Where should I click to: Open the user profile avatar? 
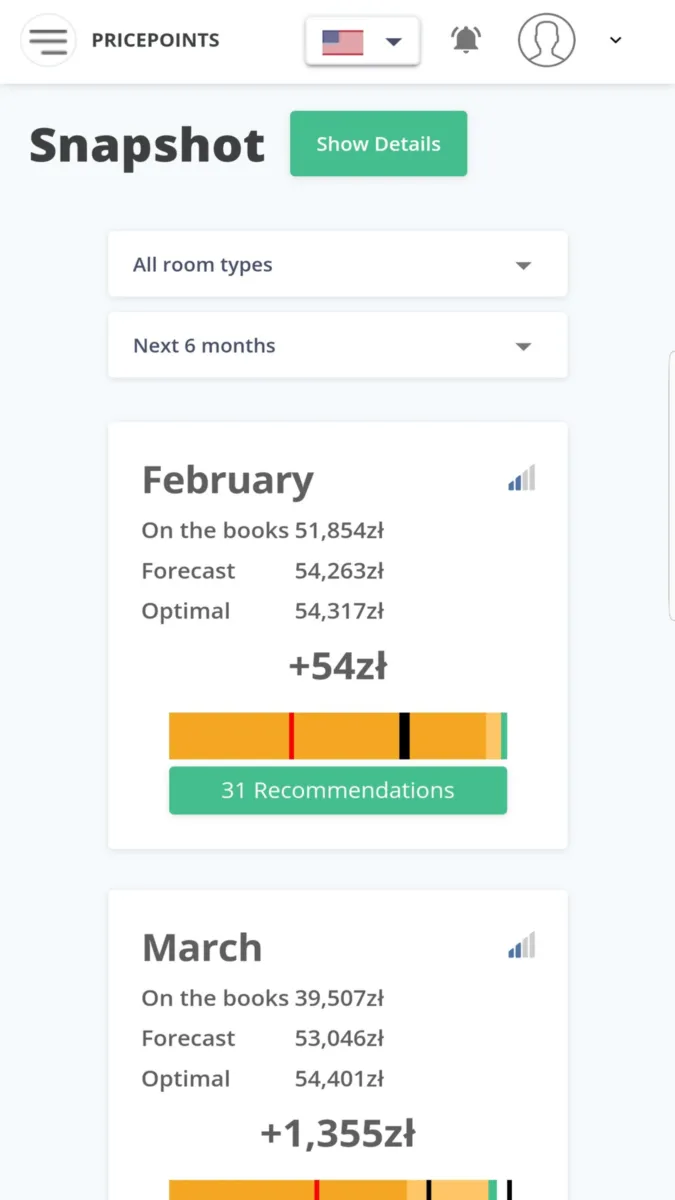click(546, 40)
